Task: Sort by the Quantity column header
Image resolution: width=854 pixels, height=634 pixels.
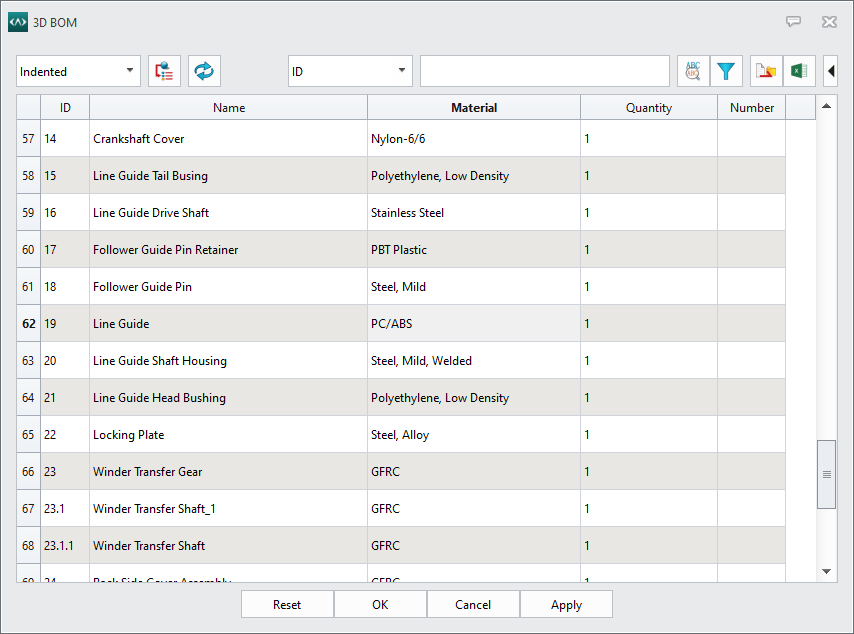Action: point(649,108)
